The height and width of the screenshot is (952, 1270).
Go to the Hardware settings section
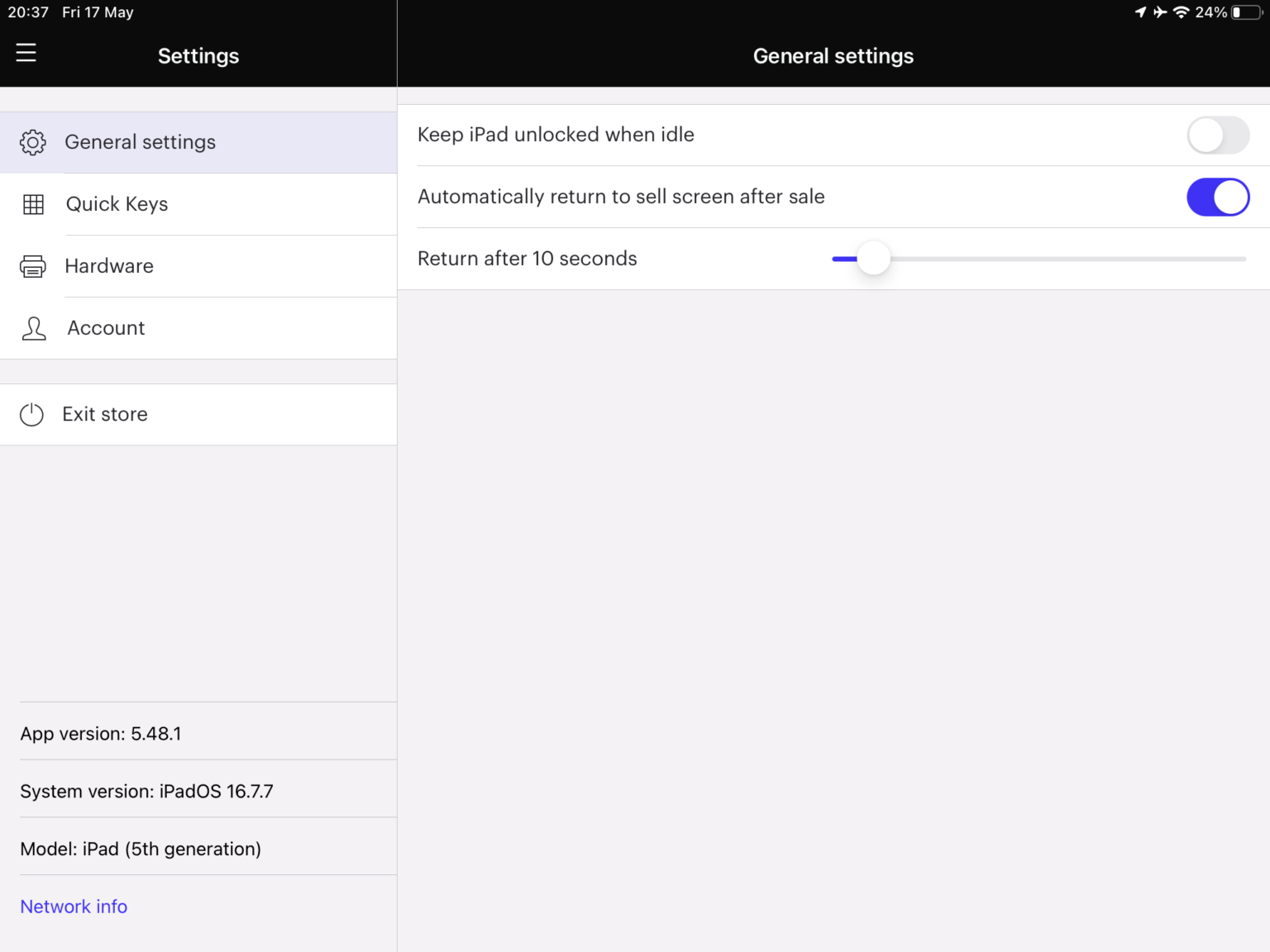click(109, 266)
